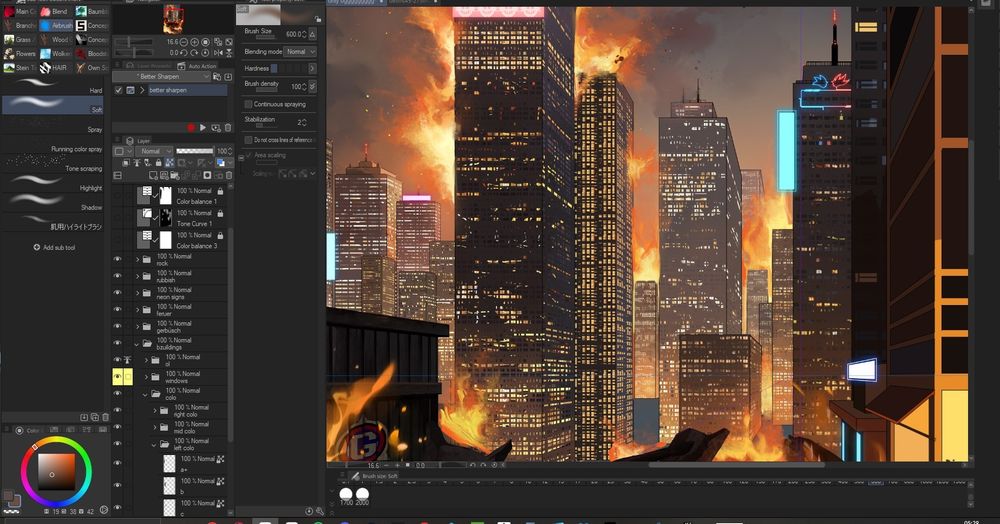Hide the neon signs layer folder
The width and height of the screenshot is (1000, 524).
point(117,293)
